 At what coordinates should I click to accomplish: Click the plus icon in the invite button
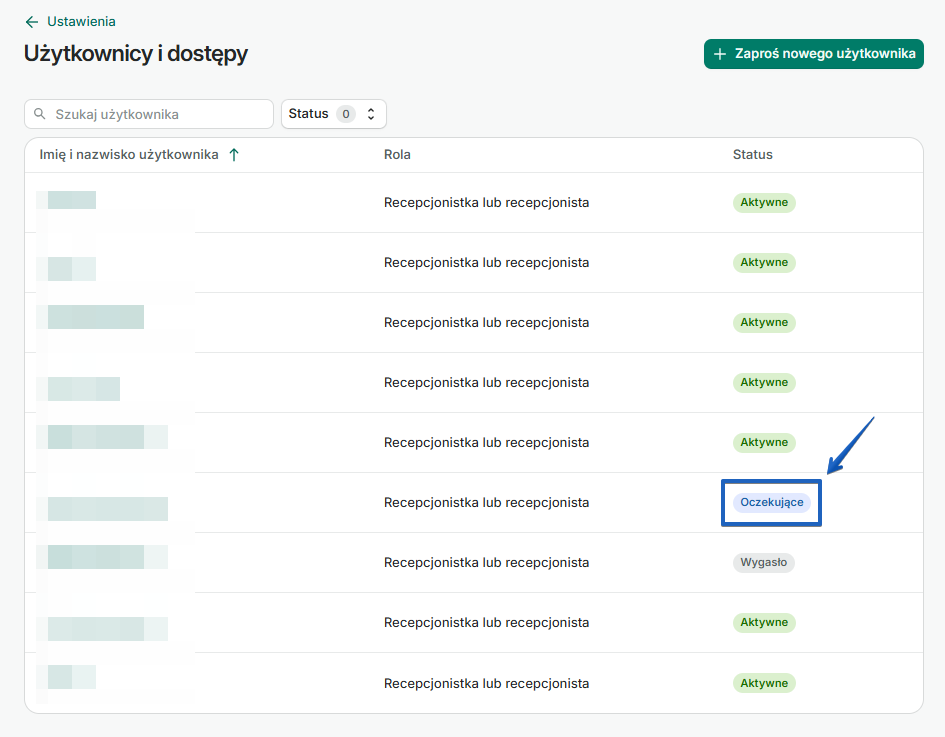click(x=720, y=54)
